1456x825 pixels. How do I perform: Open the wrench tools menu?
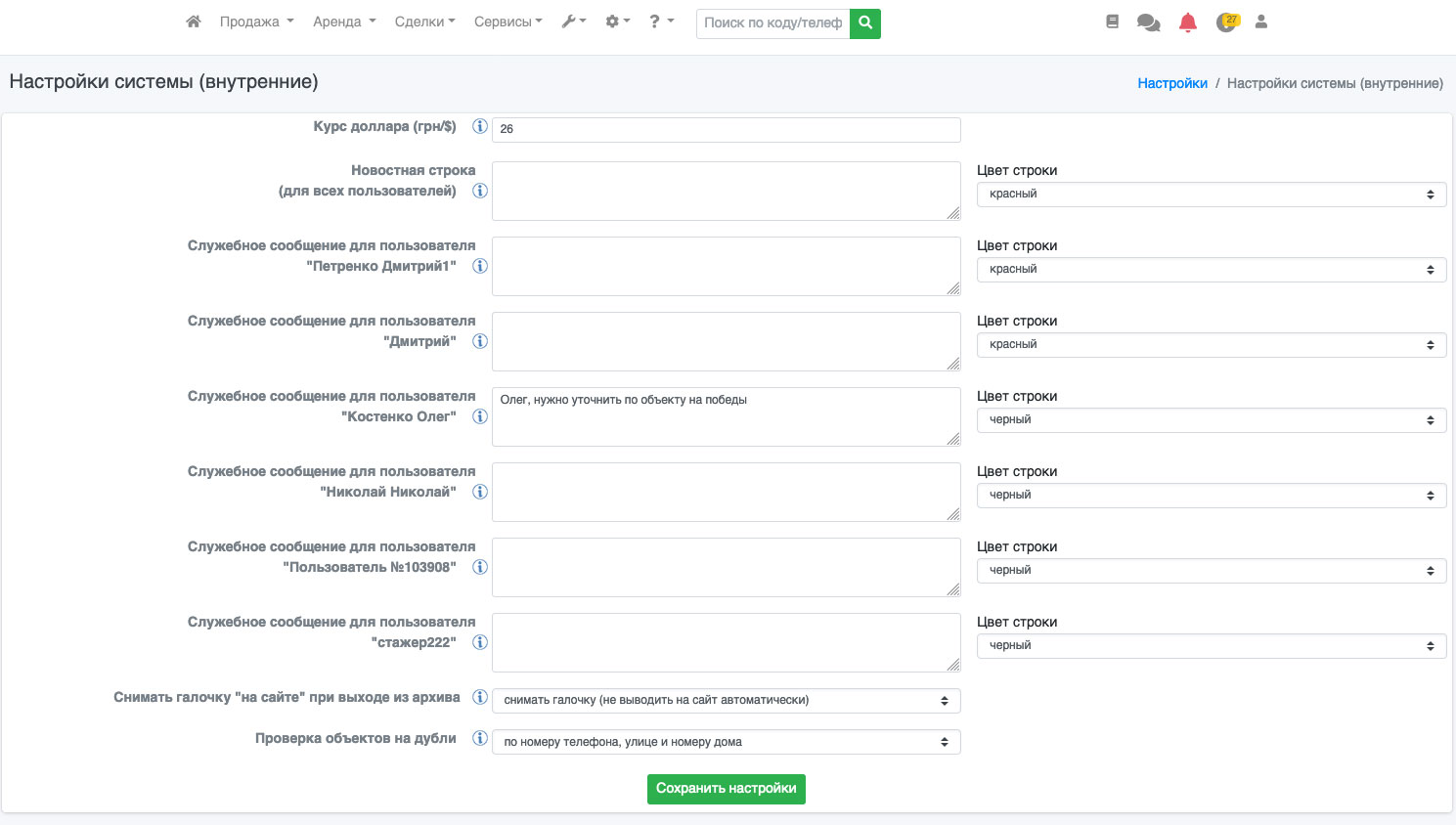click(573, 22)
